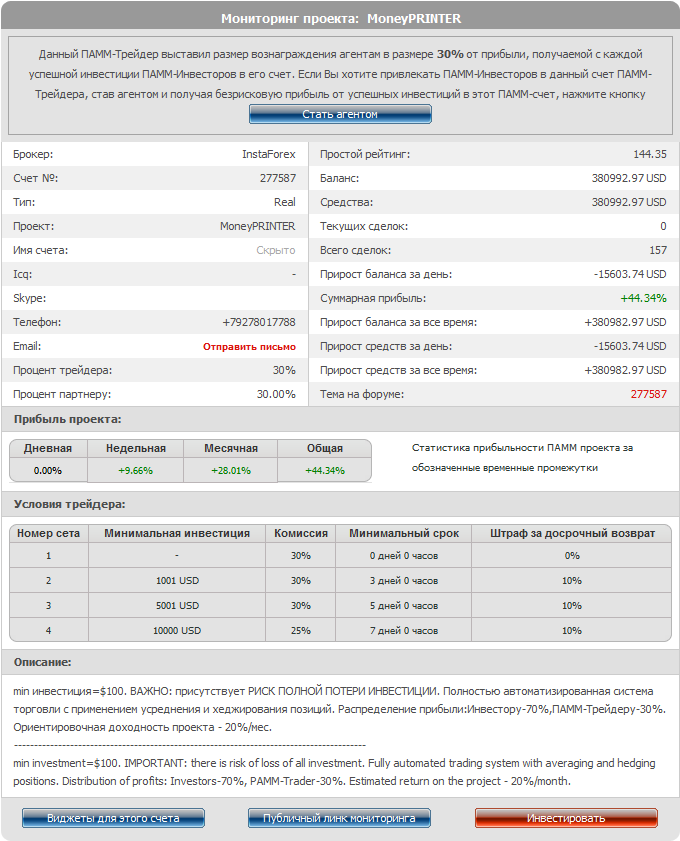Select the Месячная profit column header
This screenshot has height=841, width=680.
(x=231, y=449)
